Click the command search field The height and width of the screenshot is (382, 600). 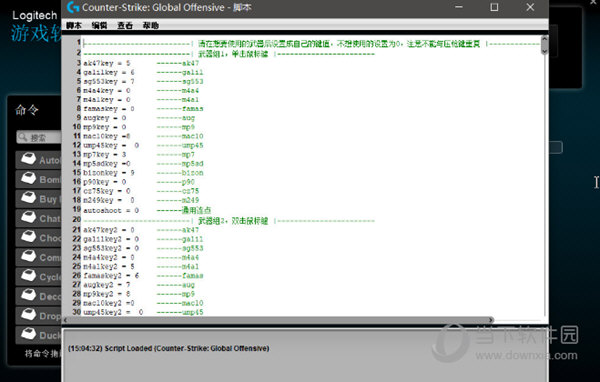[39, 137]
